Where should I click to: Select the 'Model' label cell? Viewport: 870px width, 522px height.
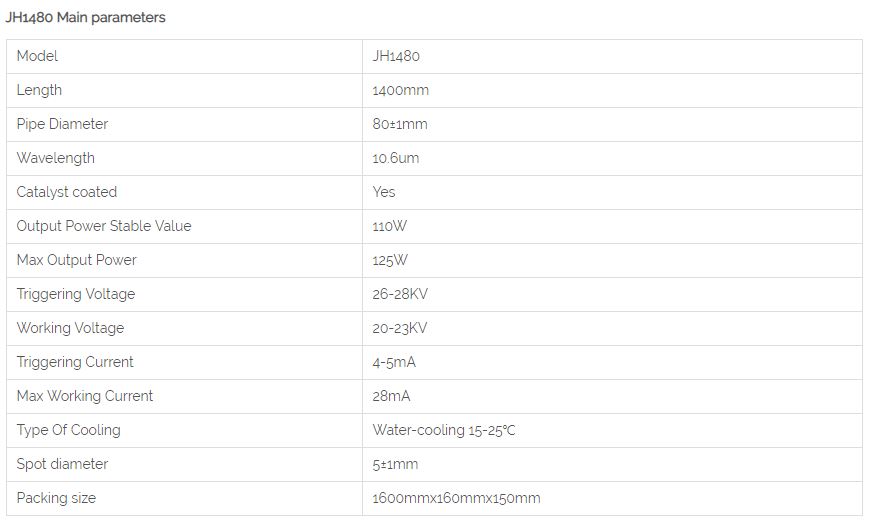(38, 56)
